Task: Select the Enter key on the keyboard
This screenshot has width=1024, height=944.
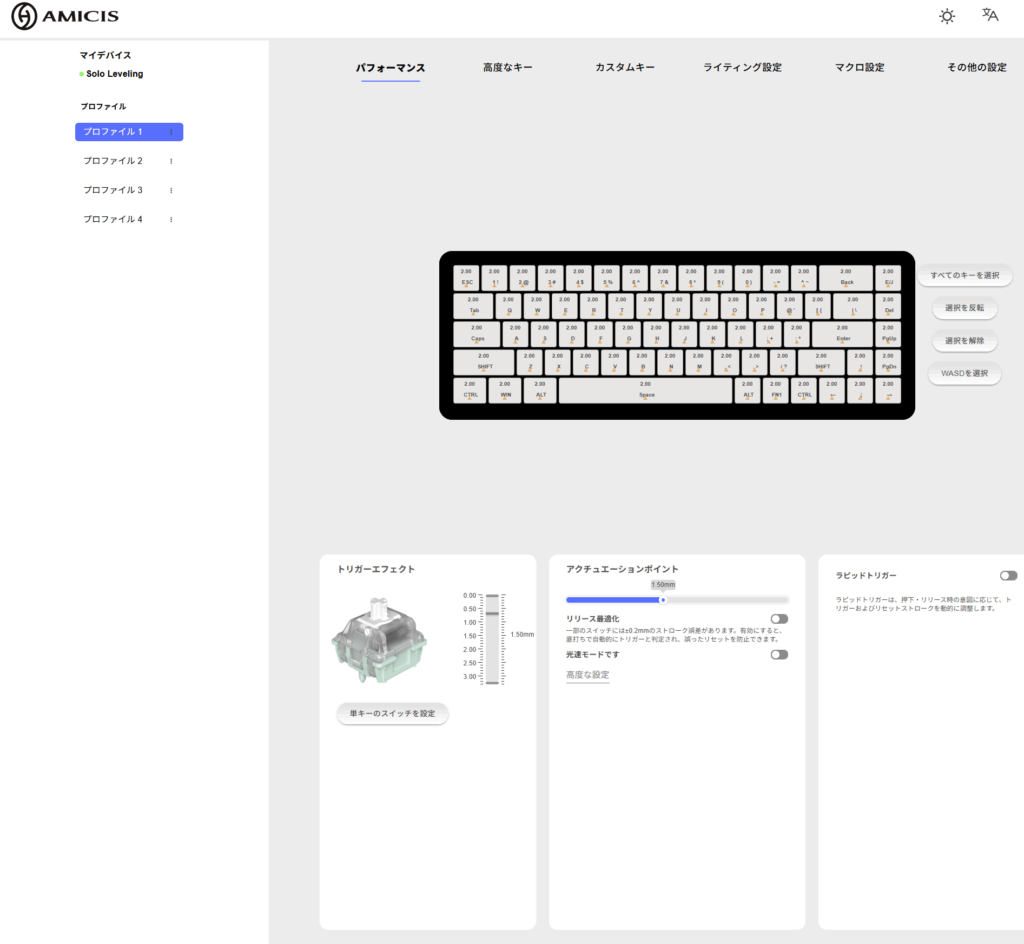Action: pos(844,334)
